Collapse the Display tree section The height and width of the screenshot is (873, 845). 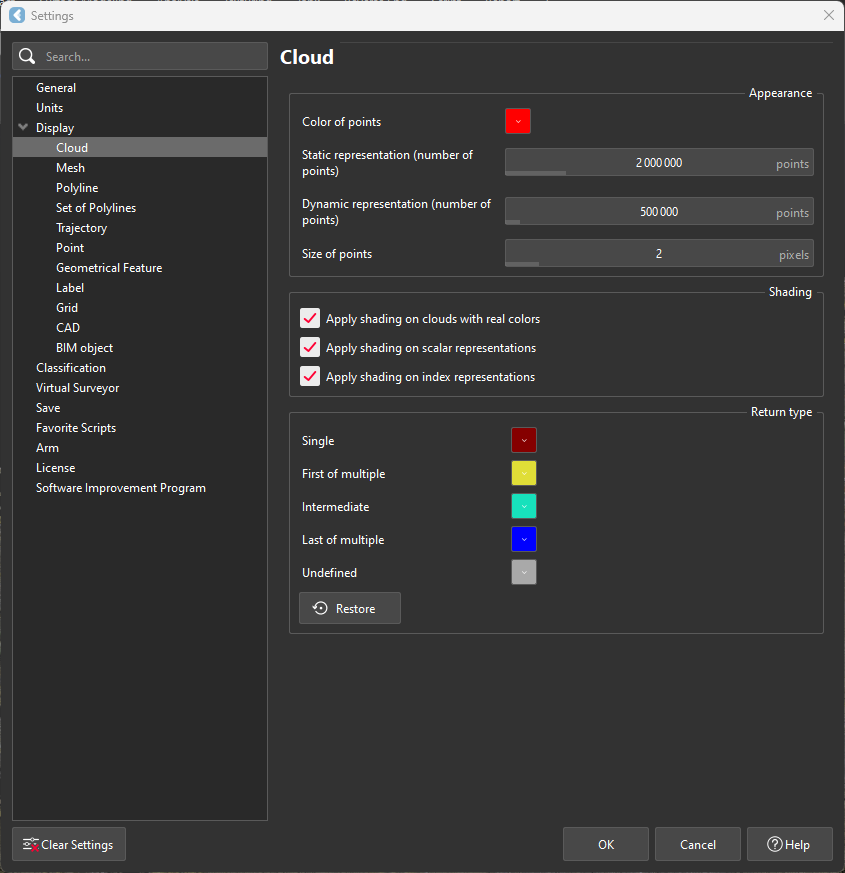(23, 128)
